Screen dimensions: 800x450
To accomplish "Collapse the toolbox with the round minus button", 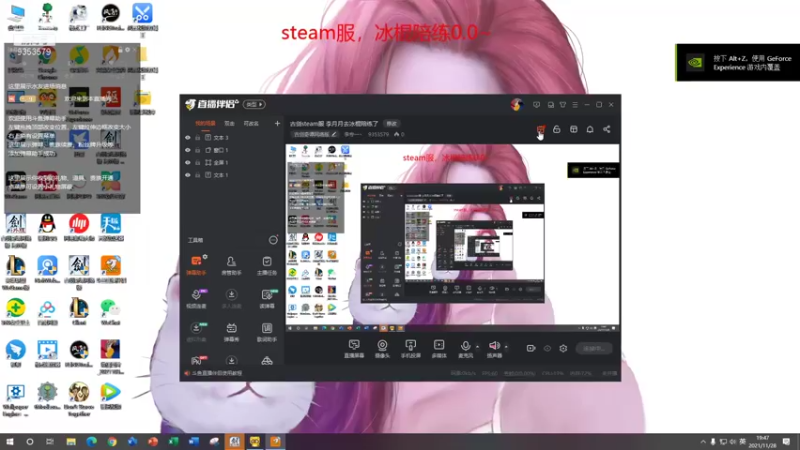I will click(x=273, y=240).
